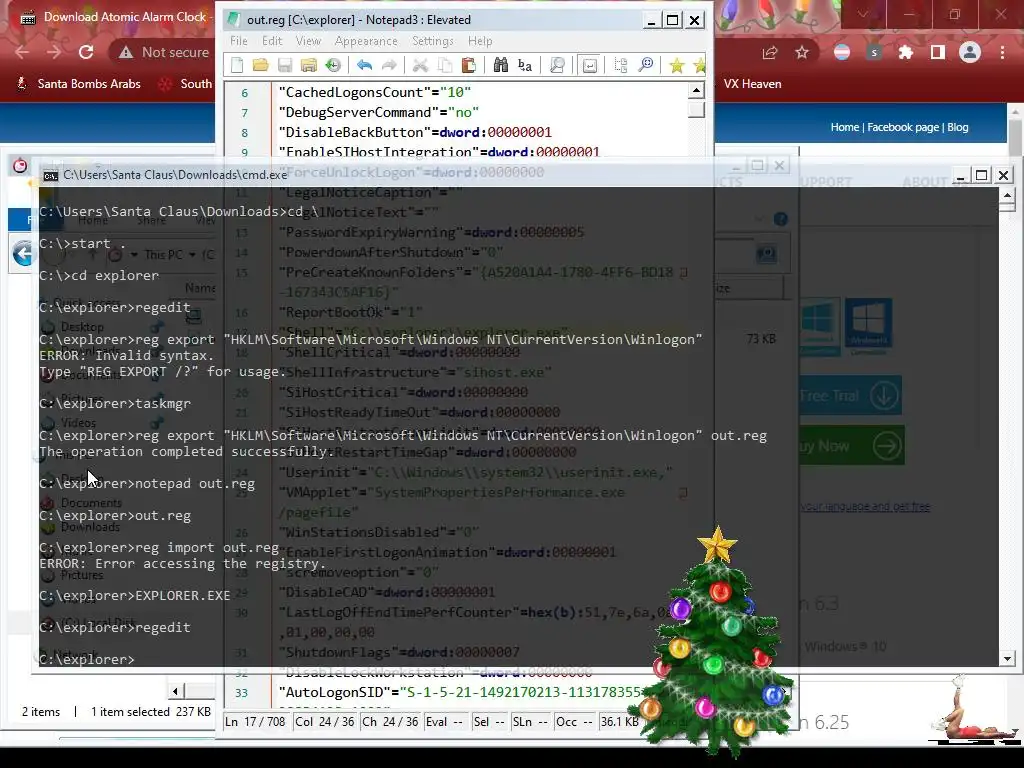
Task: Reload the page in Chrome
Action: click(86, 52)
